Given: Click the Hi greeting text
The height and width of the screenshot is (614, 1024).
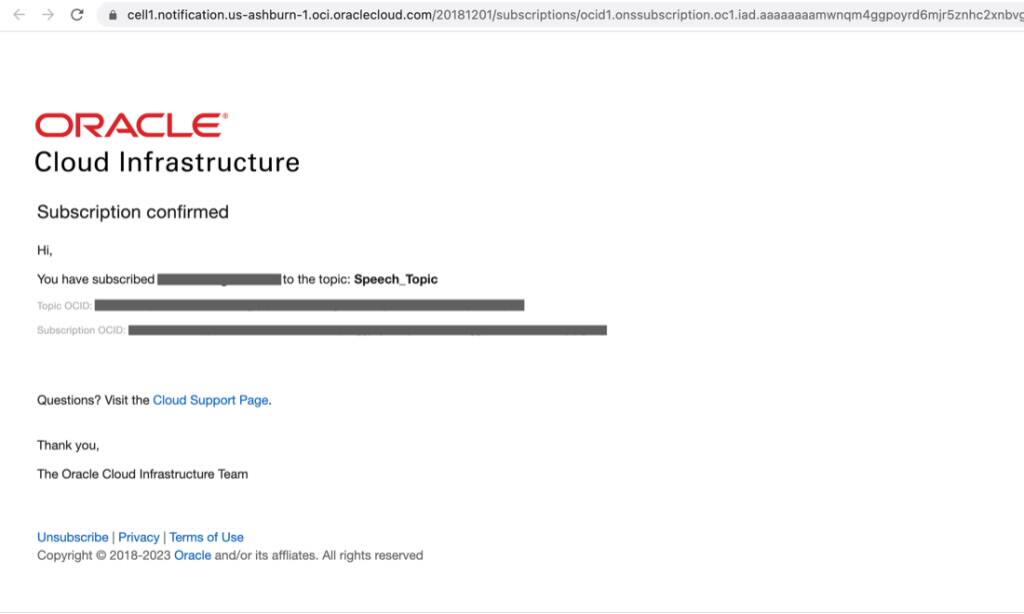Looking at the screenshot, I should 42,250.
